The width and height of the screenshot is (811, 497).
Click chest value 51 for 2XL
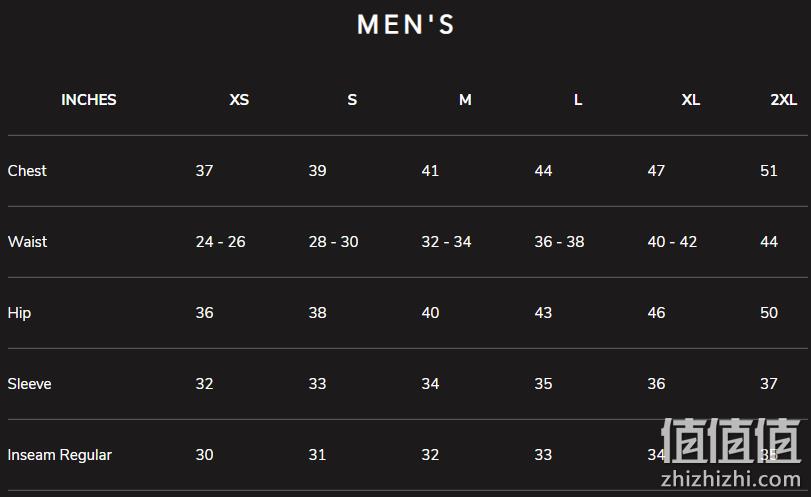point(769,171)
